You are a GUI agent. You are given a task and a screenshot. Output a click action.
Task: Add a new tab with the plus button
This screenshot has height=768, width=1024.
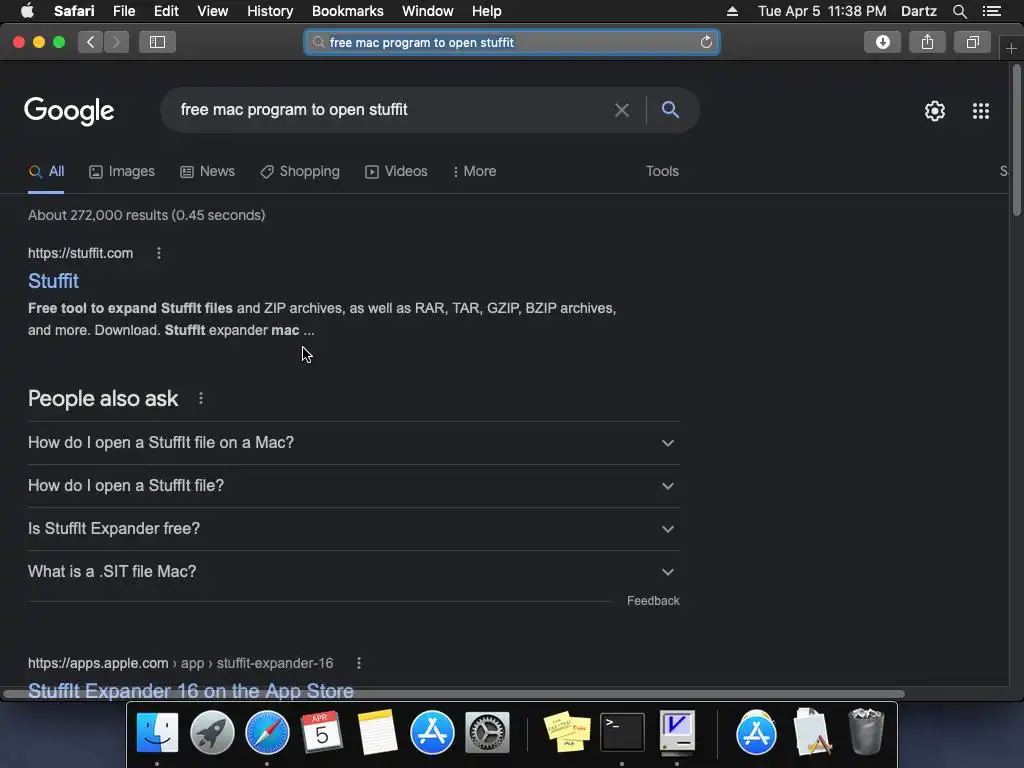tap(1011, 48)
